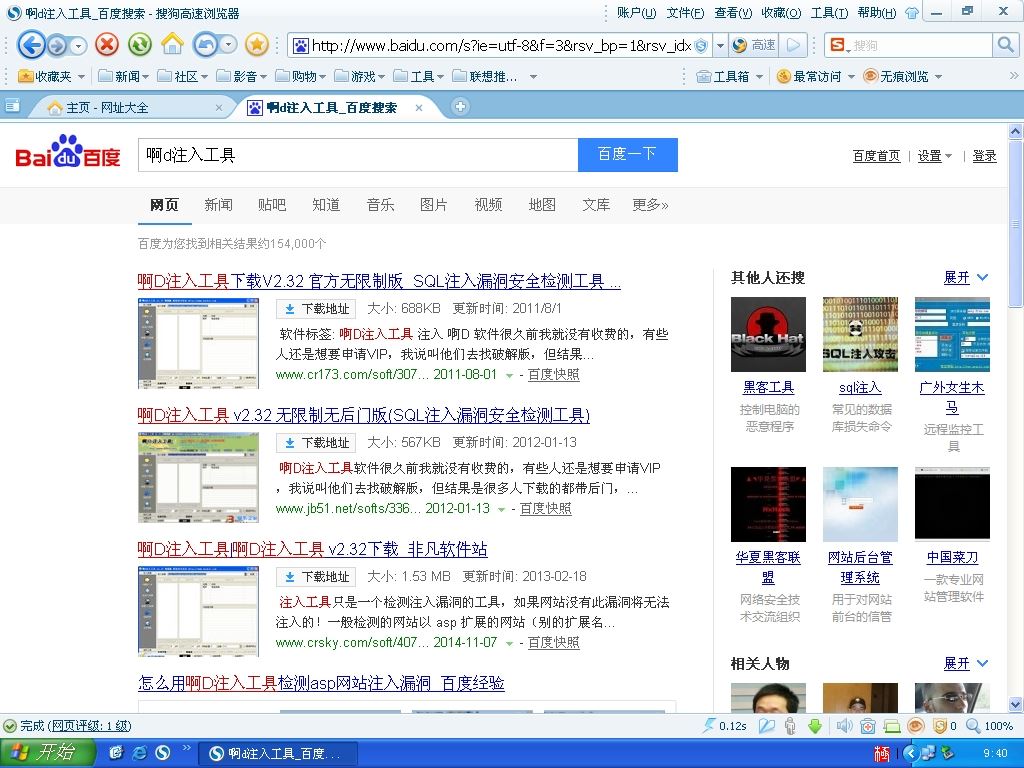Click the 开始 Start button

48,753
